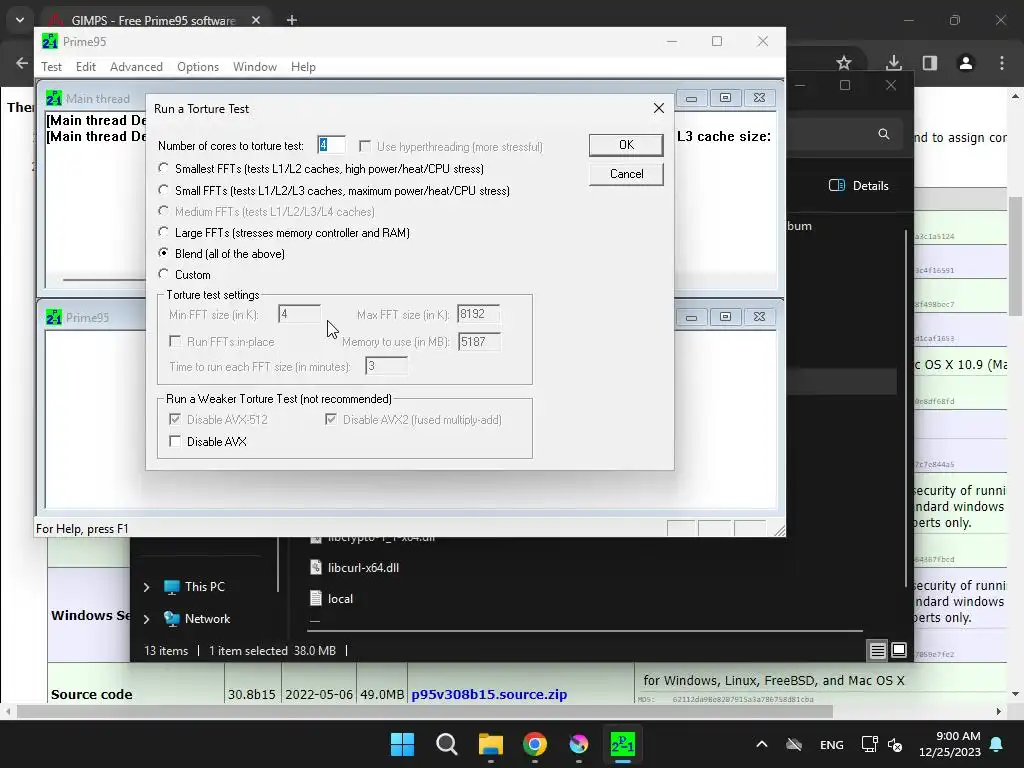Click the Max FFT size field
This screenshot has width=1024, height=768.
(x=479, y=314)
